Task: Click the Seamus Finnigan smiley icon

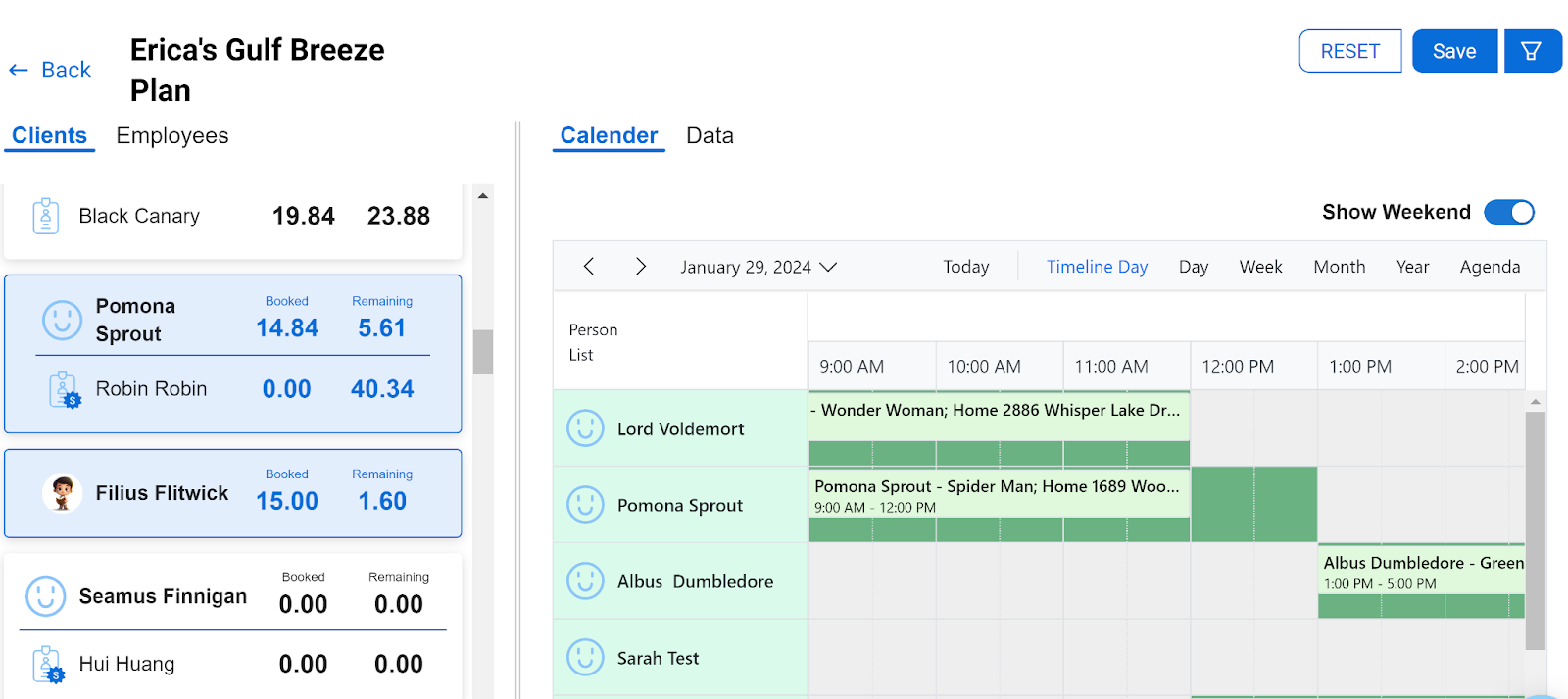Action: 45,596
